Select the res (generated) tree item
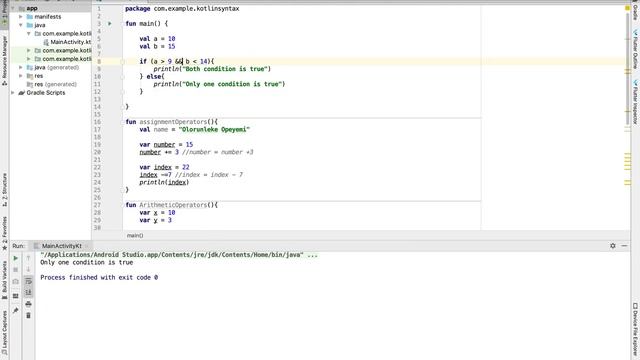The image size is (640, 360). click(51, 84)
